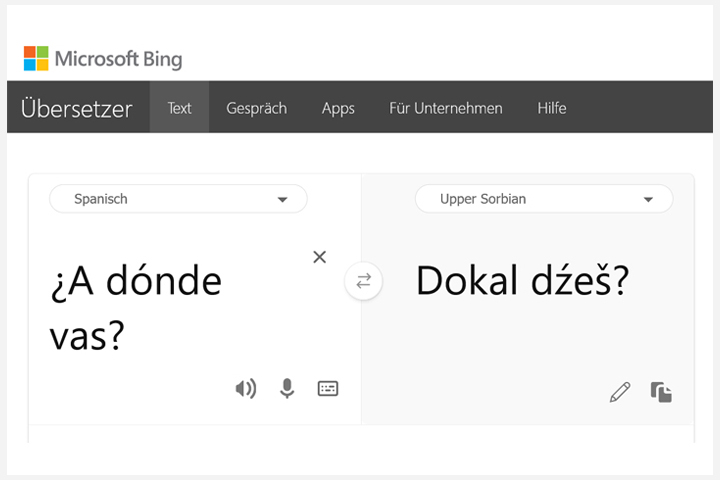720x480 pixels.
Task: Click the pencil edit translation icon
Action: (620, 392)
